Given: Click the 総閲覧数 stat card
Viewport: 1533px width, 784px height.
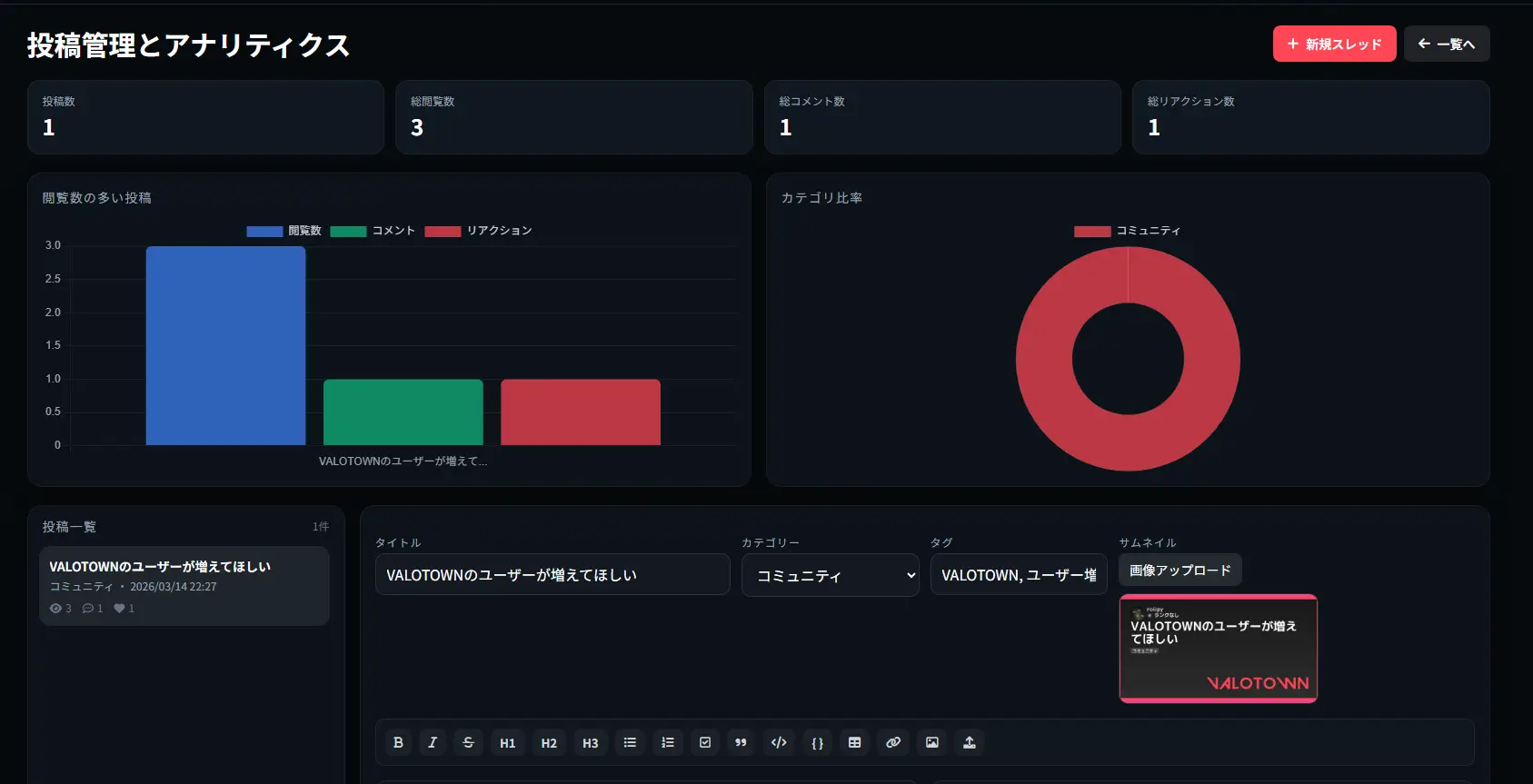Looking at the screenshot, I should click(x=574, y=117).
